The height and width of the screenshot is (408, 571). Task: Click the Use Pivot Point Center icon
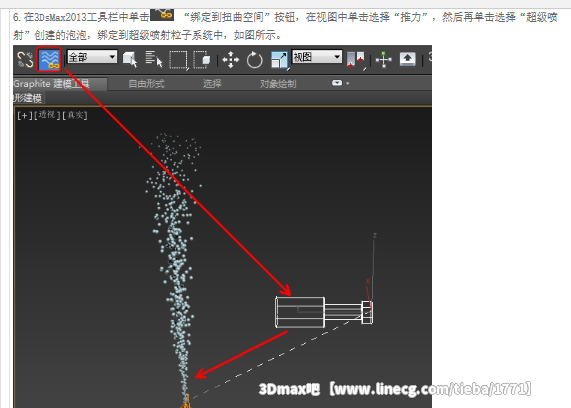(355, 60)
